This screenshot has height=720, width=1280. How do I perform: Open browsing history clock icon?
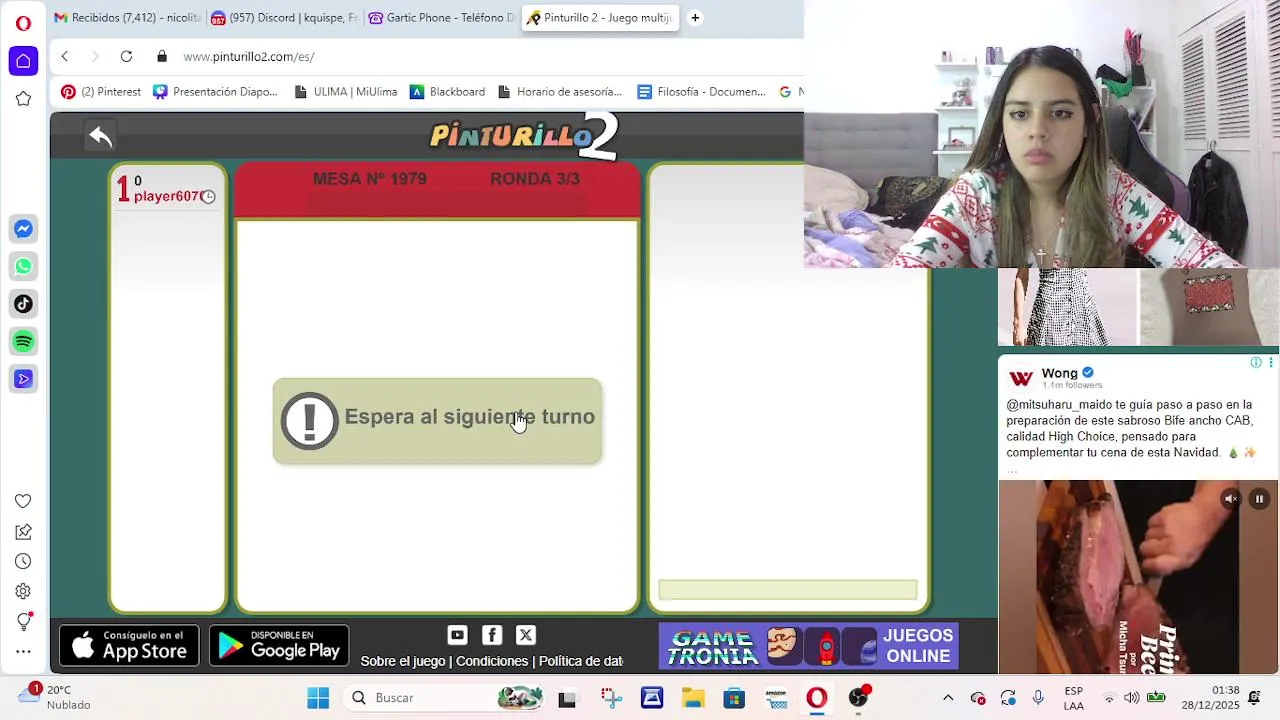click(x=23, y=561)
